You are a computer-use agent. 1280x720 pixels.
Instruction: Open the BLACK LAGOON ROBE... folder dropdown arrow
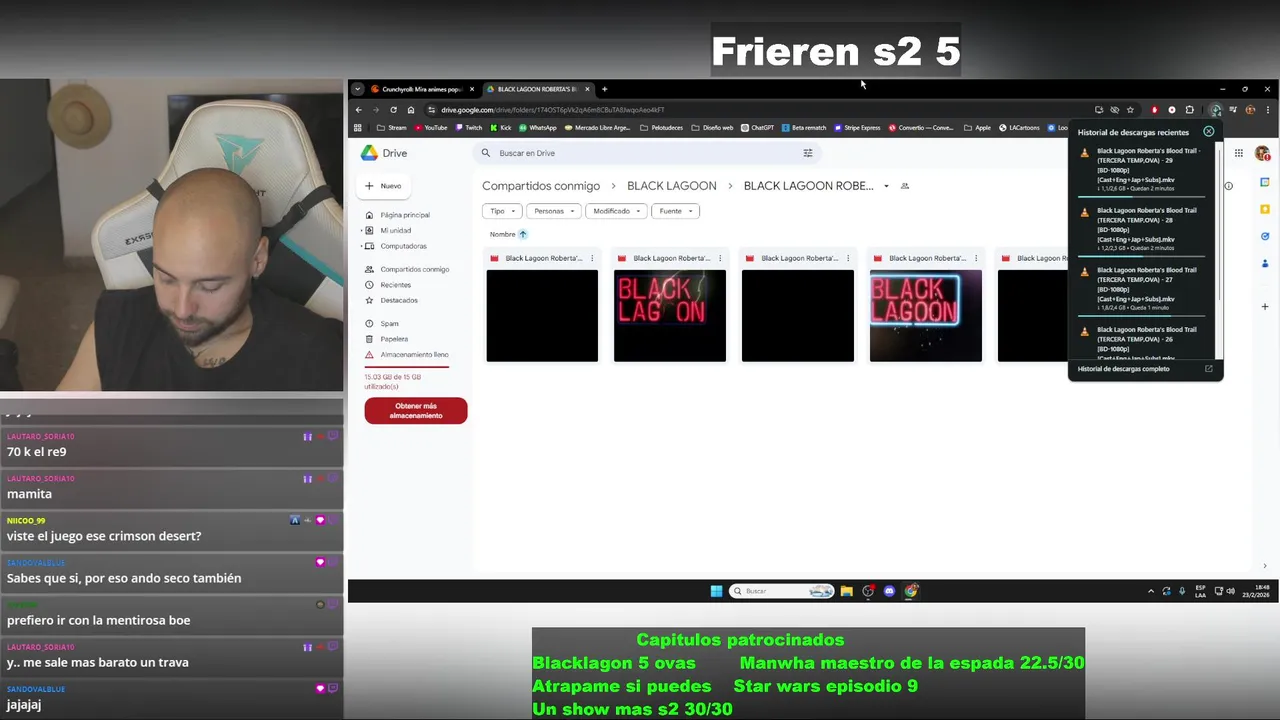tap(886, 186)
